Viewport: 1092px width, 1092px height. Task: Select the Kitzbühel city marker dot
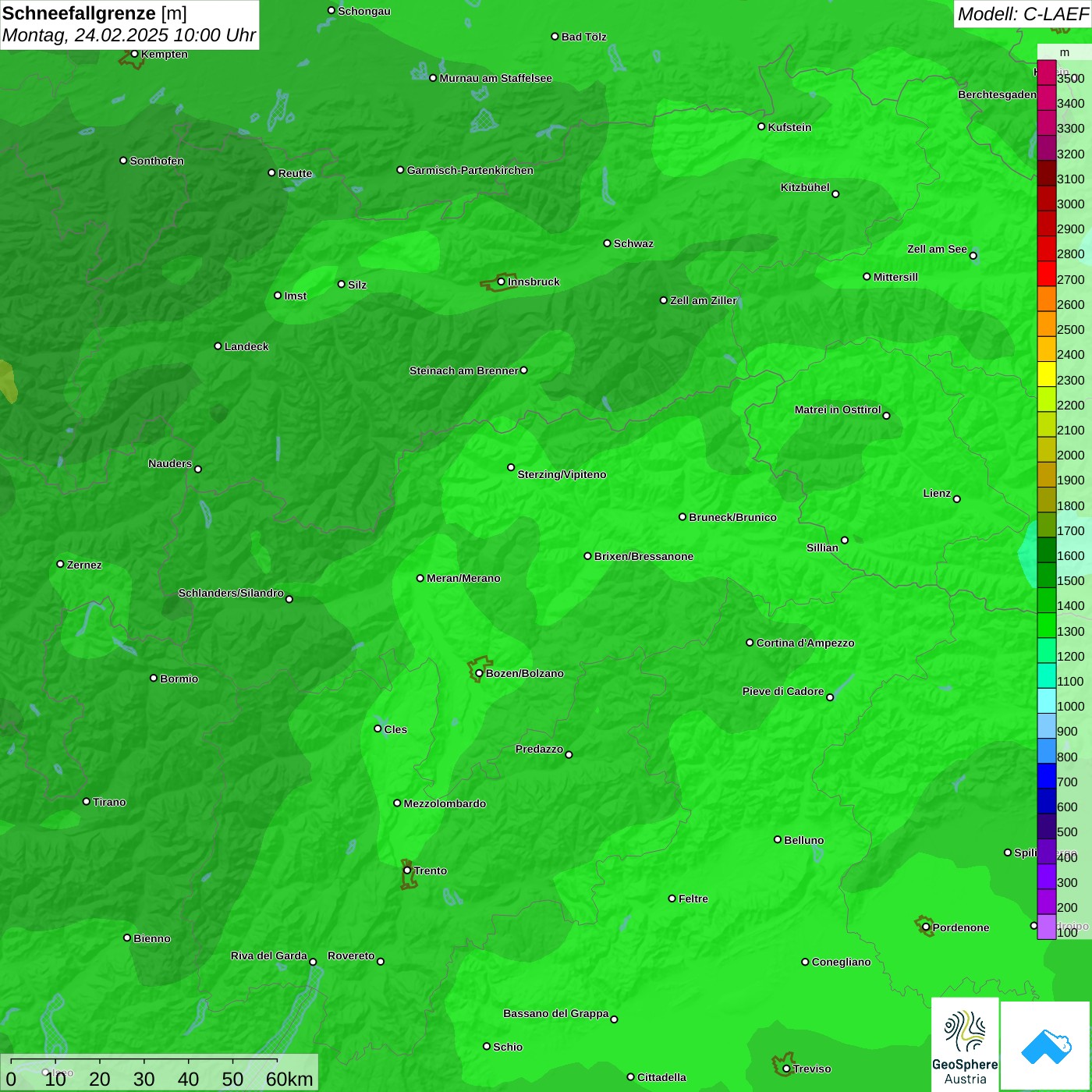click(835, 193)
